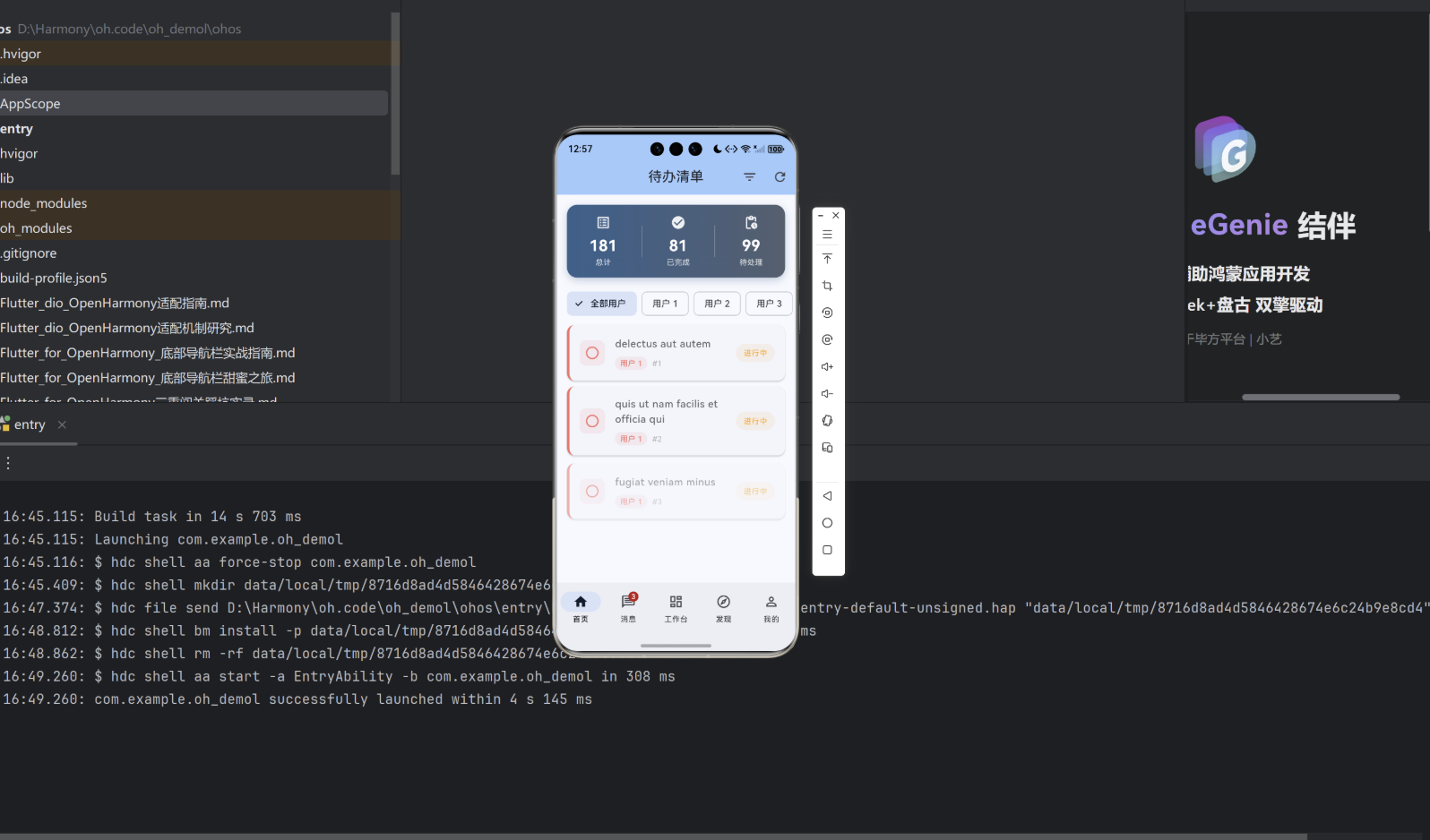This screenshot has width=1430, height=840.
Task: Switch to 发现 bottom navigation tab
Action: pyautogui.click(x=723, y=607)
